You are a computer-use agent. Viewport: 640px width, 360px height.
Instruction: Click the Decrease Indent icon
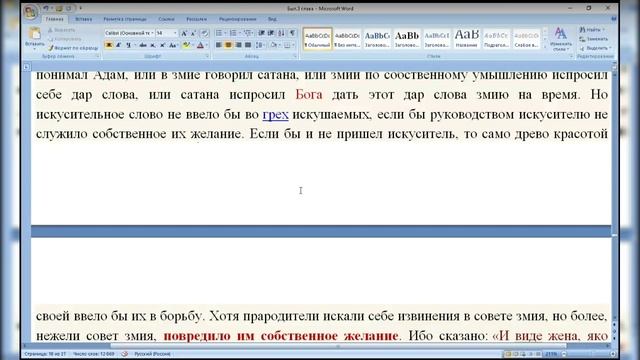tap(261, 33)
